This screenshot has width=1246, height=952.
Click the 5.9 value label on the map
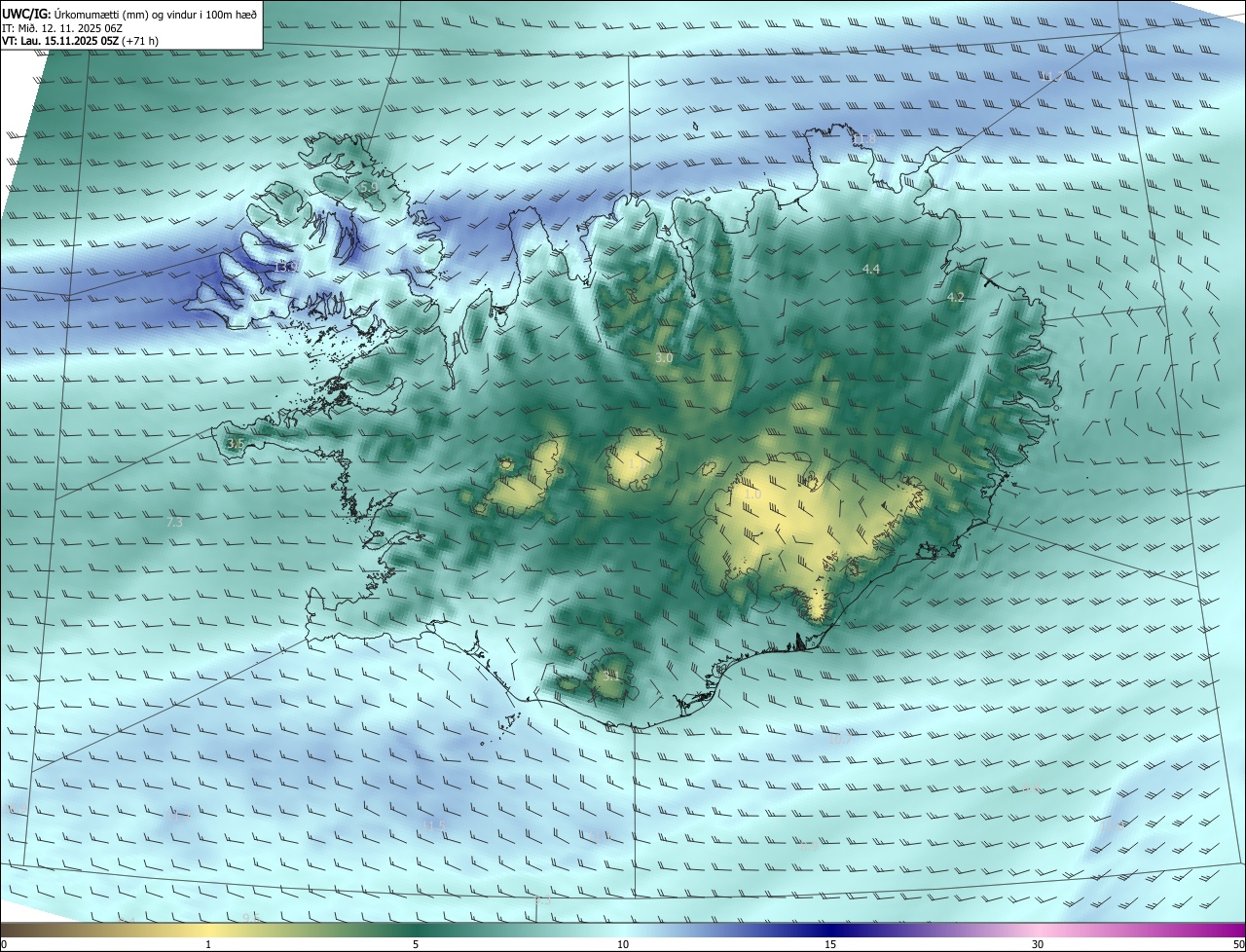367,186
